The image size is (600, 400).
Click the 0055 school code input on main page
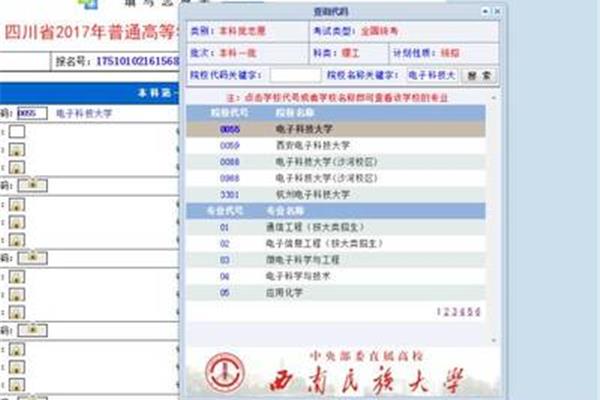click(x=32, y=113)
